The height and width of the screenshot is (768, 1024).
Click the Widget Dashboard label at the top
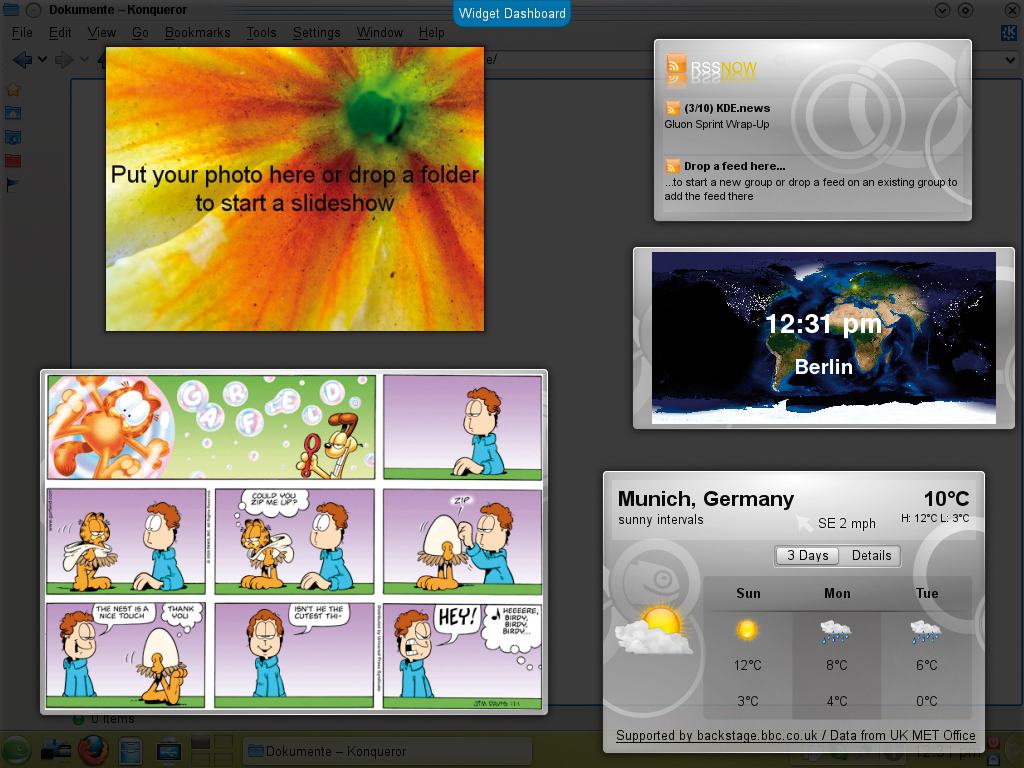point(512,14)
